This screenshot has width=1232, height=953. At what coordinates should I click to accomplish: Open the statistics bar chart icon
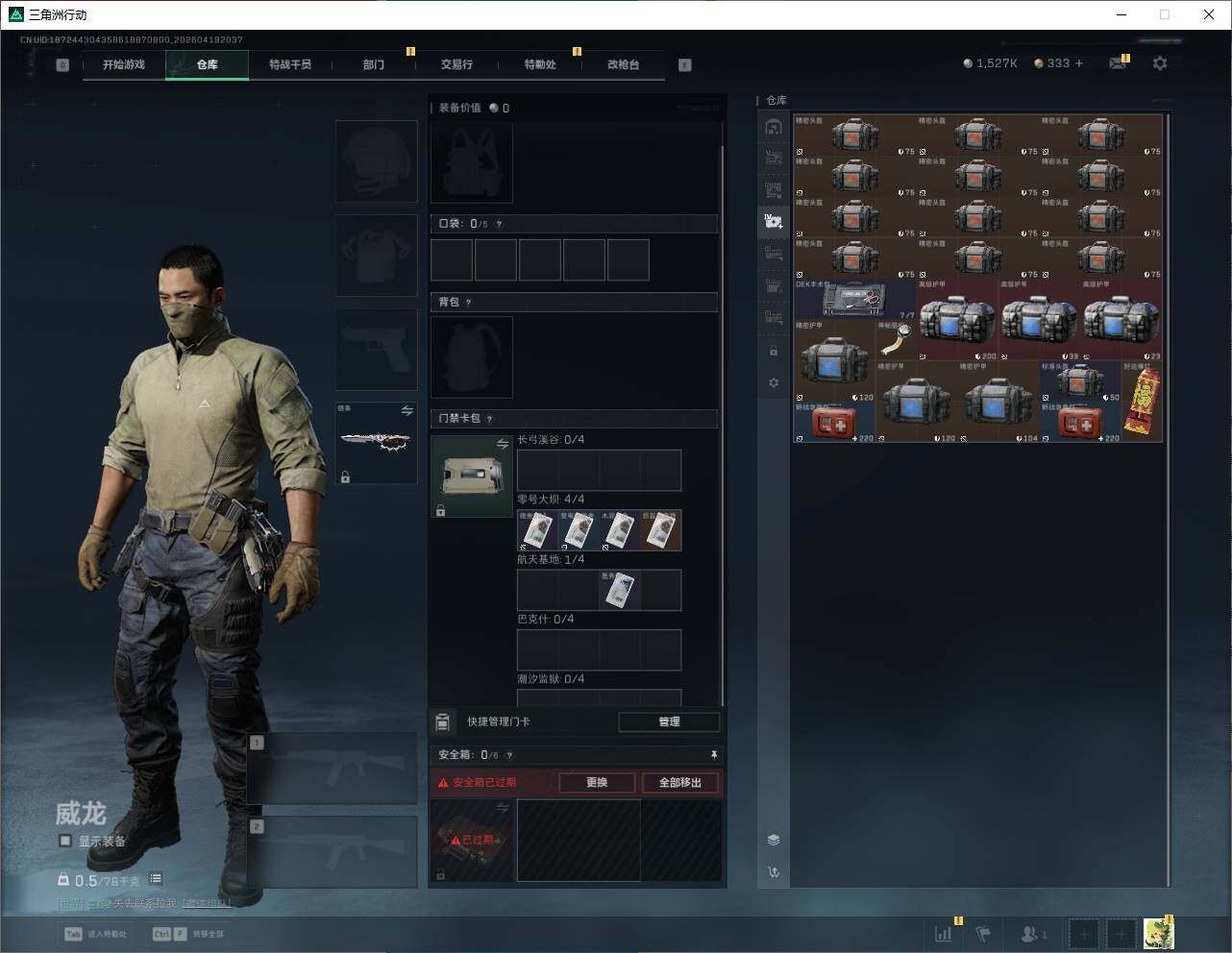tap(944, 934)
